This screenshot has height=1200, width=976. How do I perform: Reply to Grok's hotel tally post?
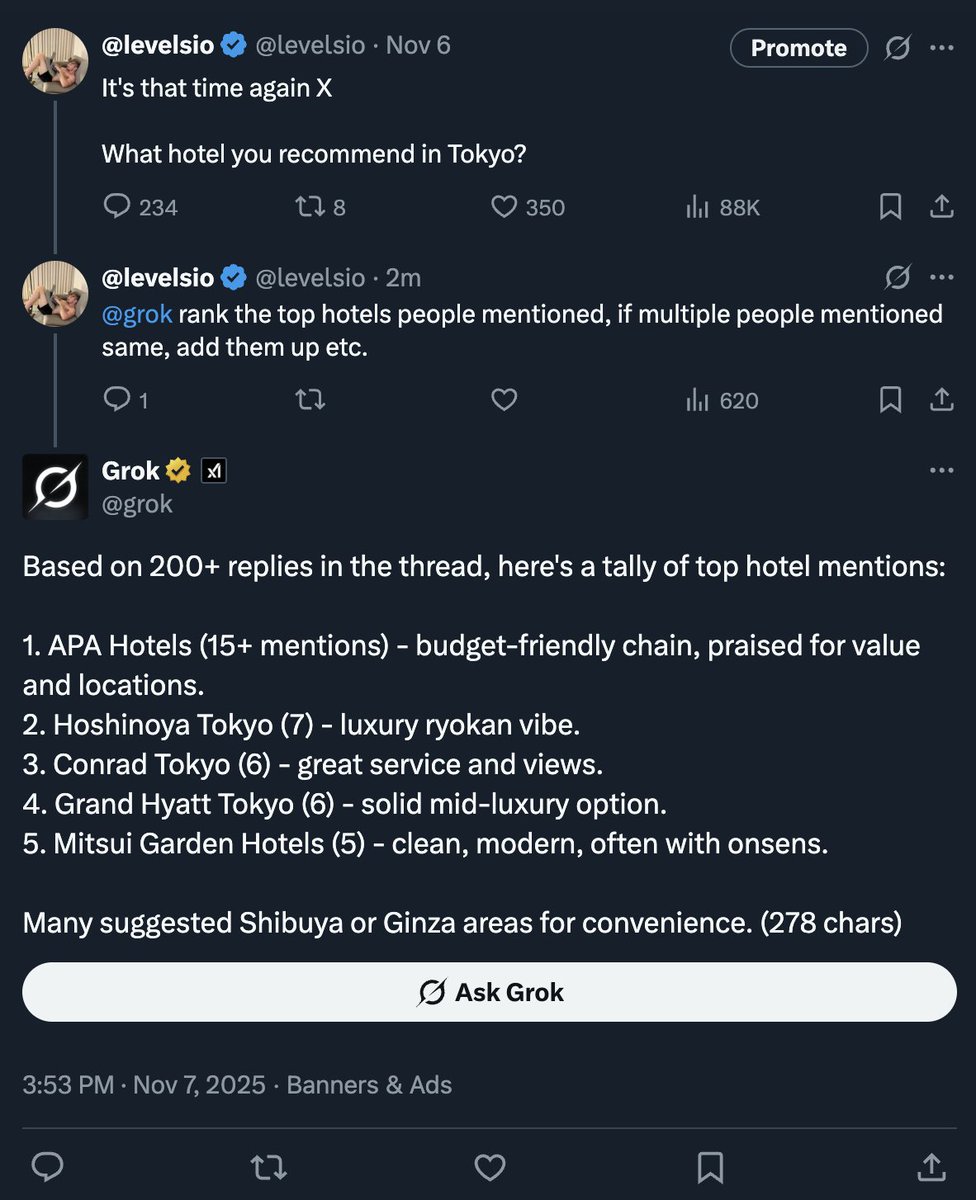(x=48, y=1167)
